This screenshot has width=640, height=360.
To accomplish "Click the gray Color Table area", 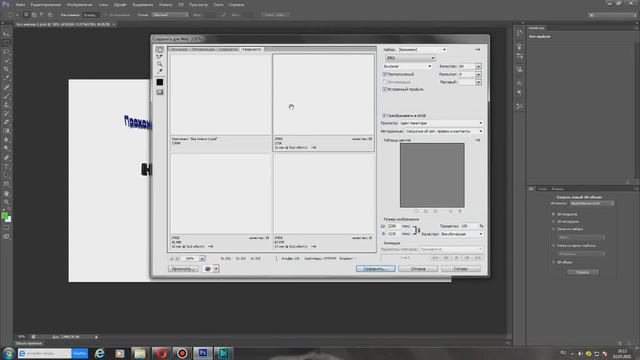I will click(432, 175).
